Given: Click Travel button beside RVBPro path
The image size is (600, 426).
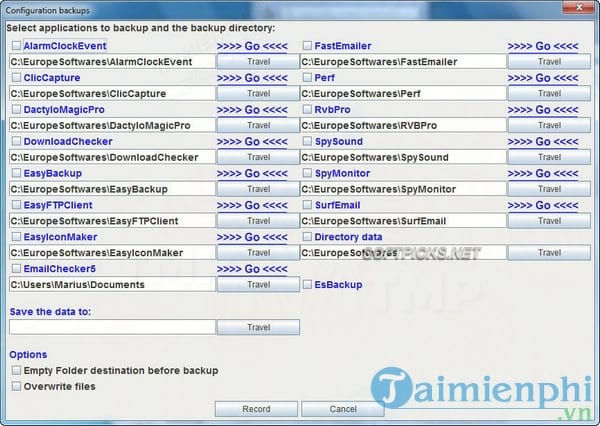Looking at the screenshot, I should [x=549, y=125].
